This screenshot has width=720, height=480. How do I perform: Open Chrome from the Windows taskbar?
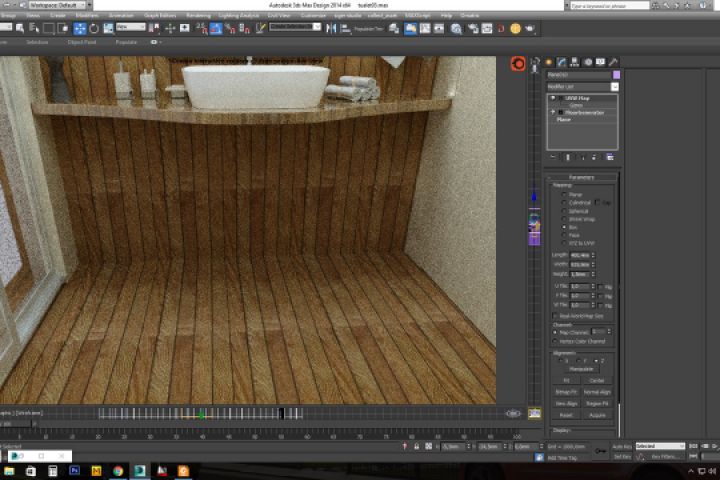pos(118,470)
